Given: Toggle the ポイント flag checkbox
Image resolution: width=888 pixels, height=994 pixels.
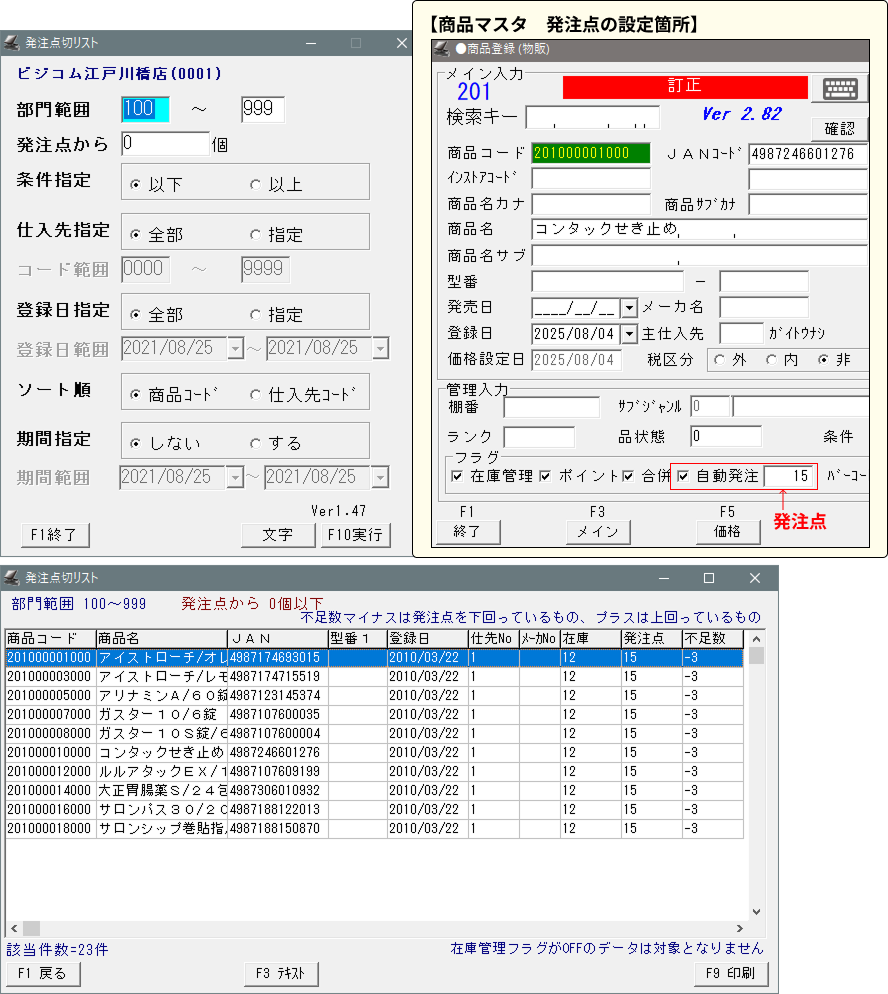Looking at the screenshot, I should 545,477.
